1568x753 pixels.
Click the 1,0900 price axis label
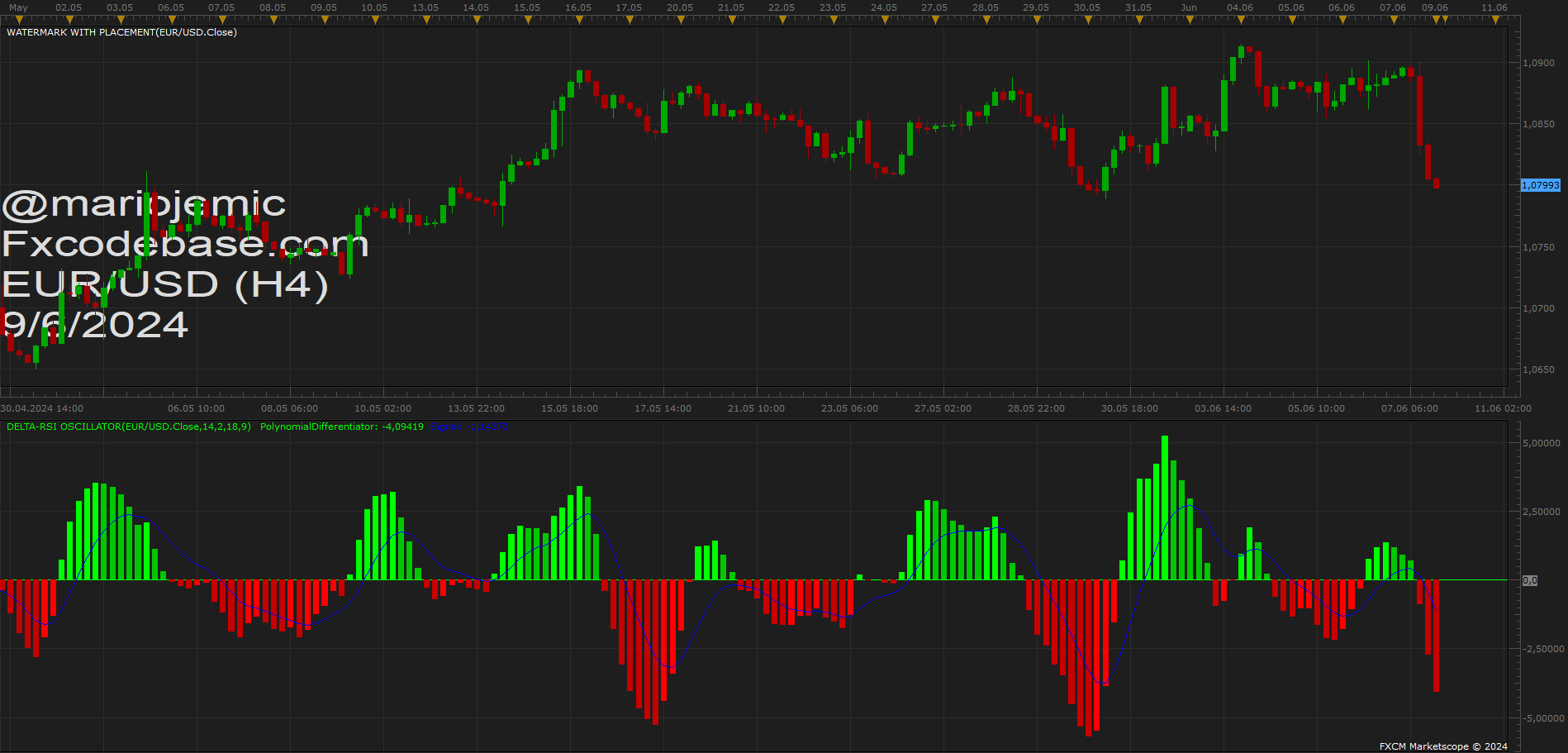click(x=1538, y=63)
